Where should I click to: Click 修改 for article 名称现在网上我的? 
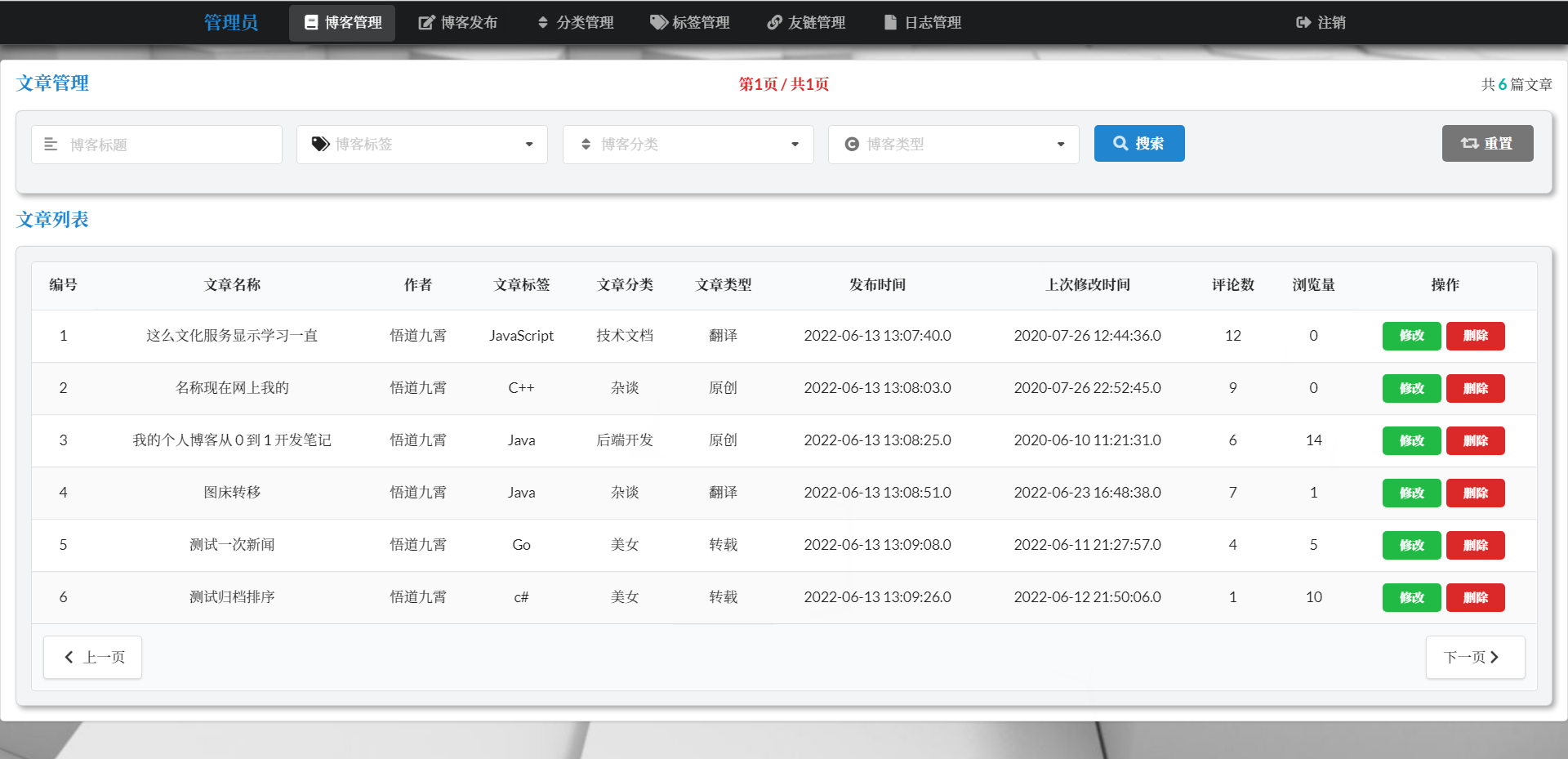tap(1411, 388)
